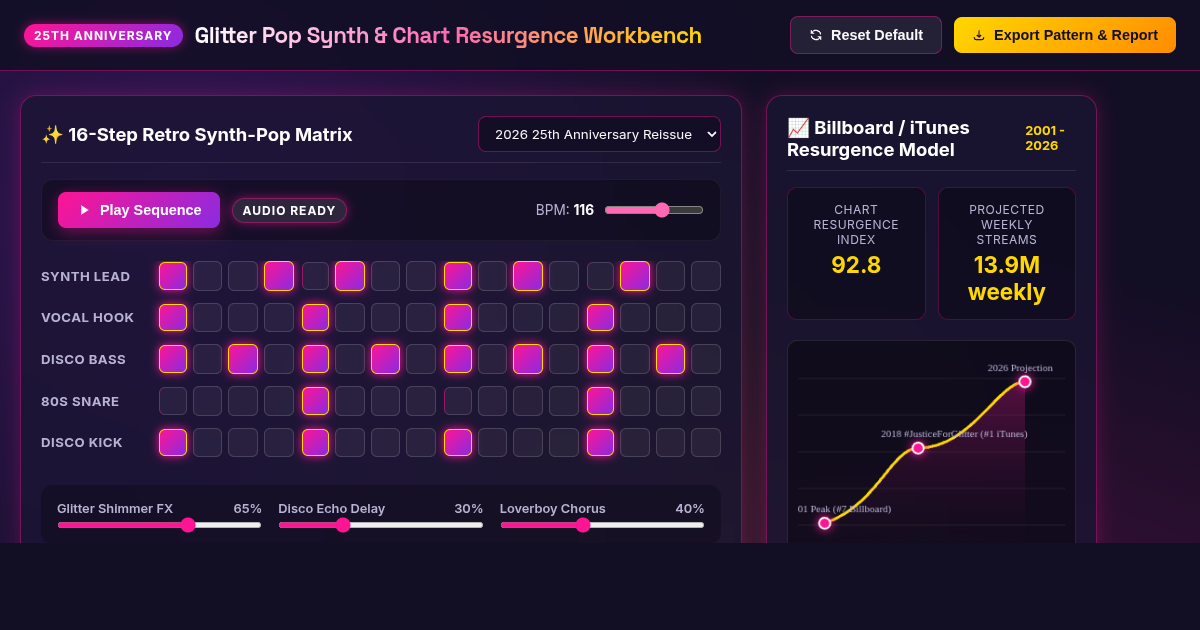This screenshot has width=1200, height=630.
Task: Toggle Vocal Hook step 9
Action: pos(458,318)
